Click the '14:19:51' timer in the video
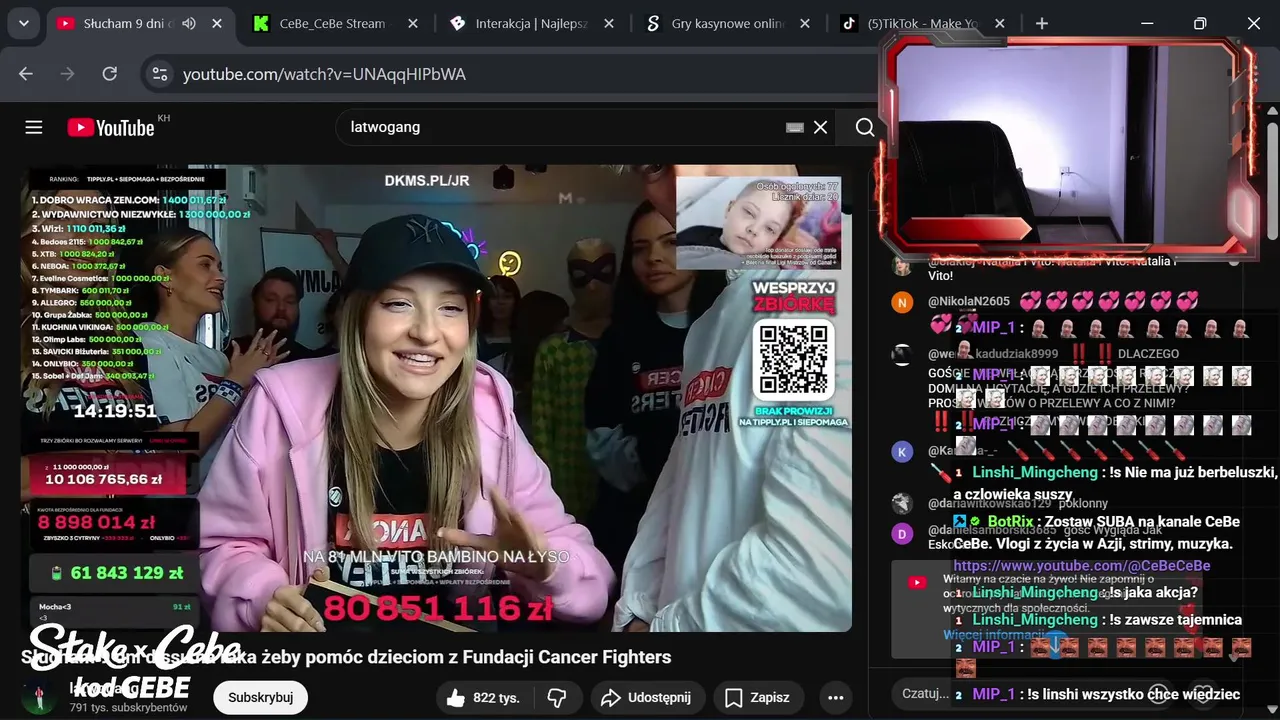Viewport: 1280px width, 720px height. (x=114, y=411)
